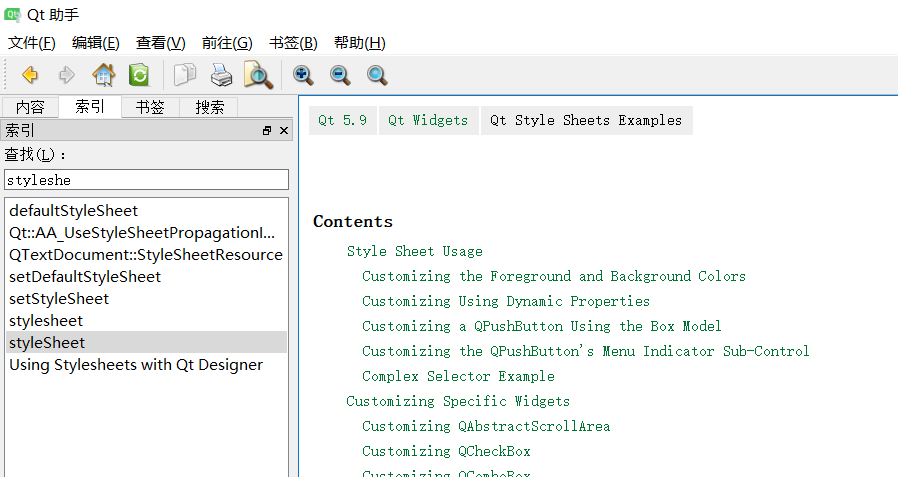The height and width of the screenshot is (477, 898).
Task: Open the 文件(F) menu
Action: click(31, 43)
